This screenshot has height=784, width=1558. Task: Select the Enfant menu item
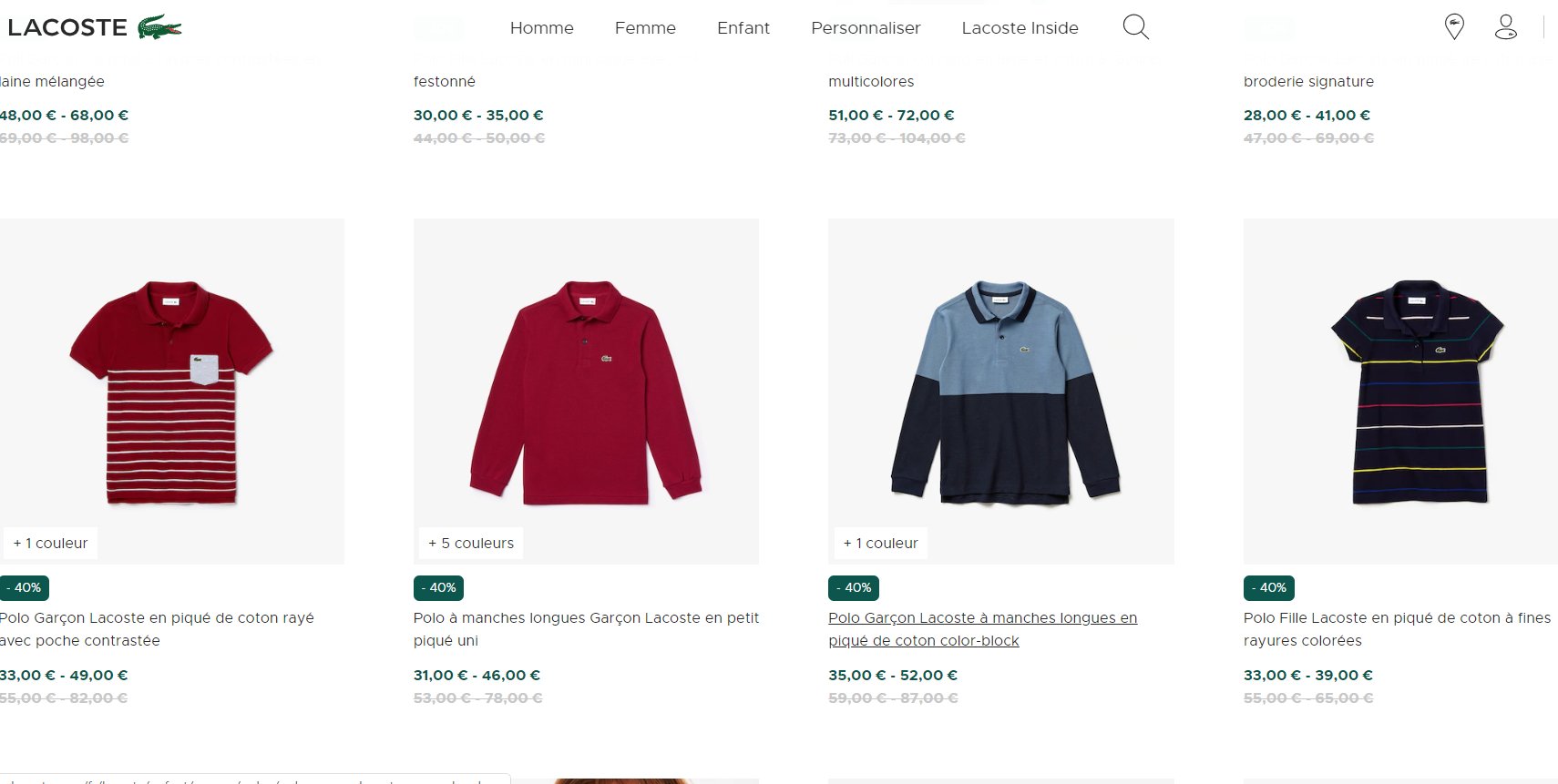743,28
